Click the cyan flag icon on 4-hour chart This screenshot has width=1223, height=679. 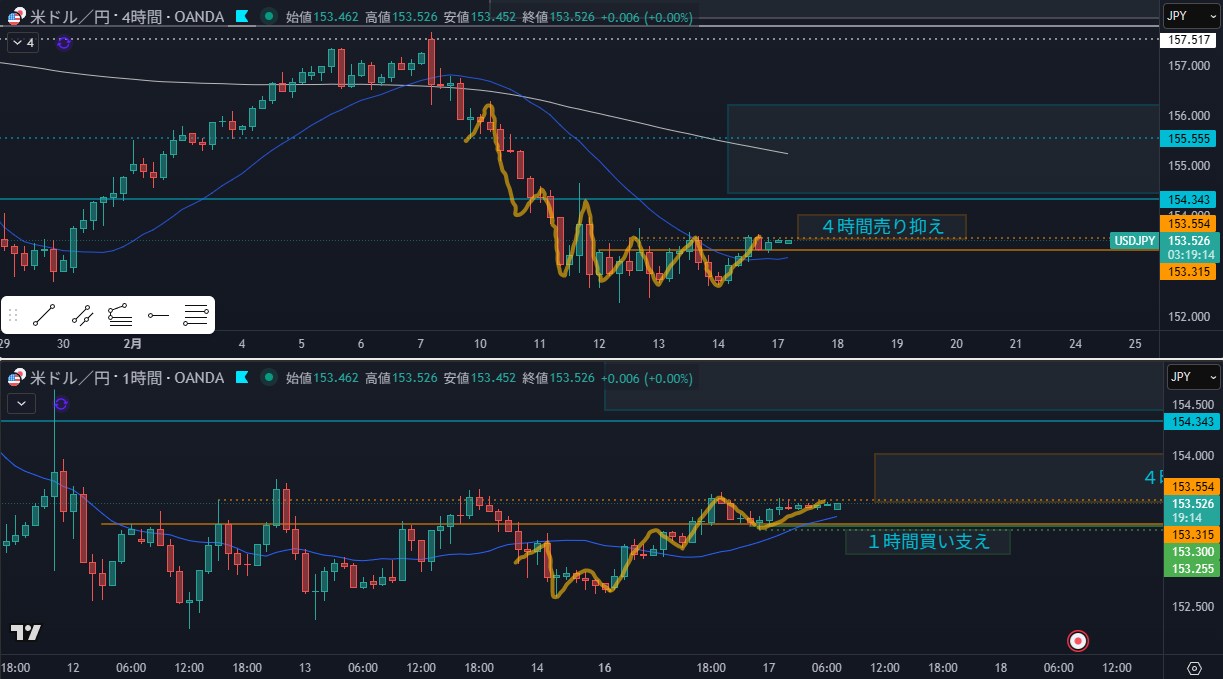[243, 16]
